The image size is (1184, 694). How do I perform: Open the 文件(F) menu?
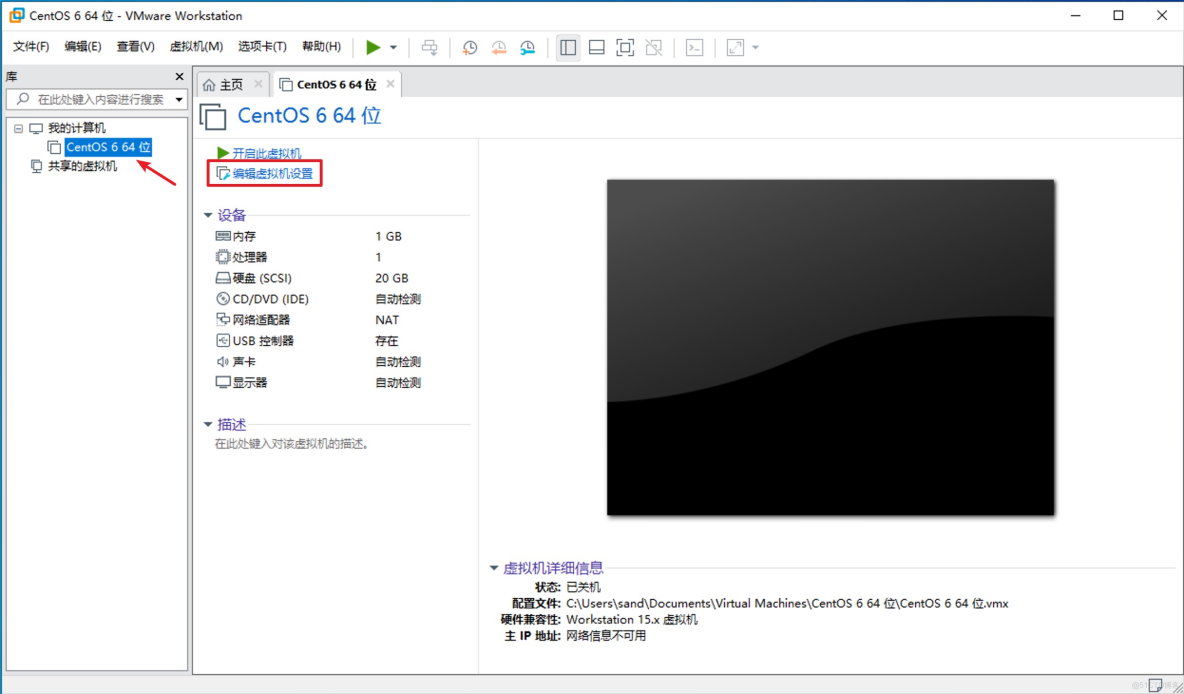(x=31, y=47)
